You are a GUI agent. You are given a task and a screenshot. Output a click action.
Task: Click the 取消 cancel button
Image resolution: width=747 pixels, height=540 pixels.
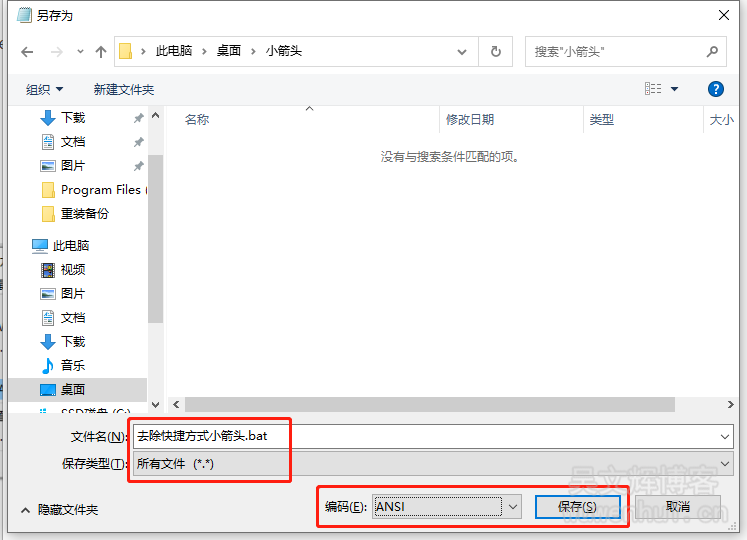coord(677,507)
